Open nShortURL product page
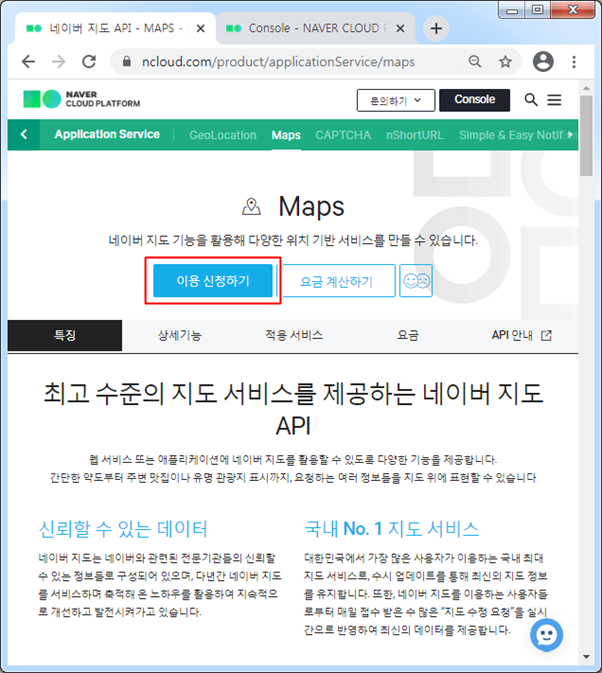602x673 pixels. (x=414, y=135)
